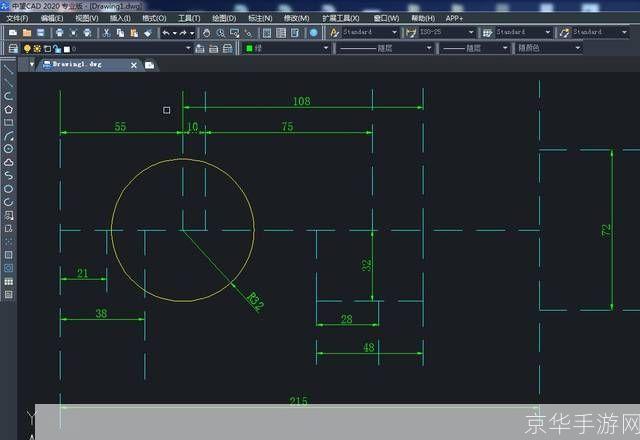640x440 pixels.
Task: Create a new drawing from the toolbar
Action: pos(13,33)
